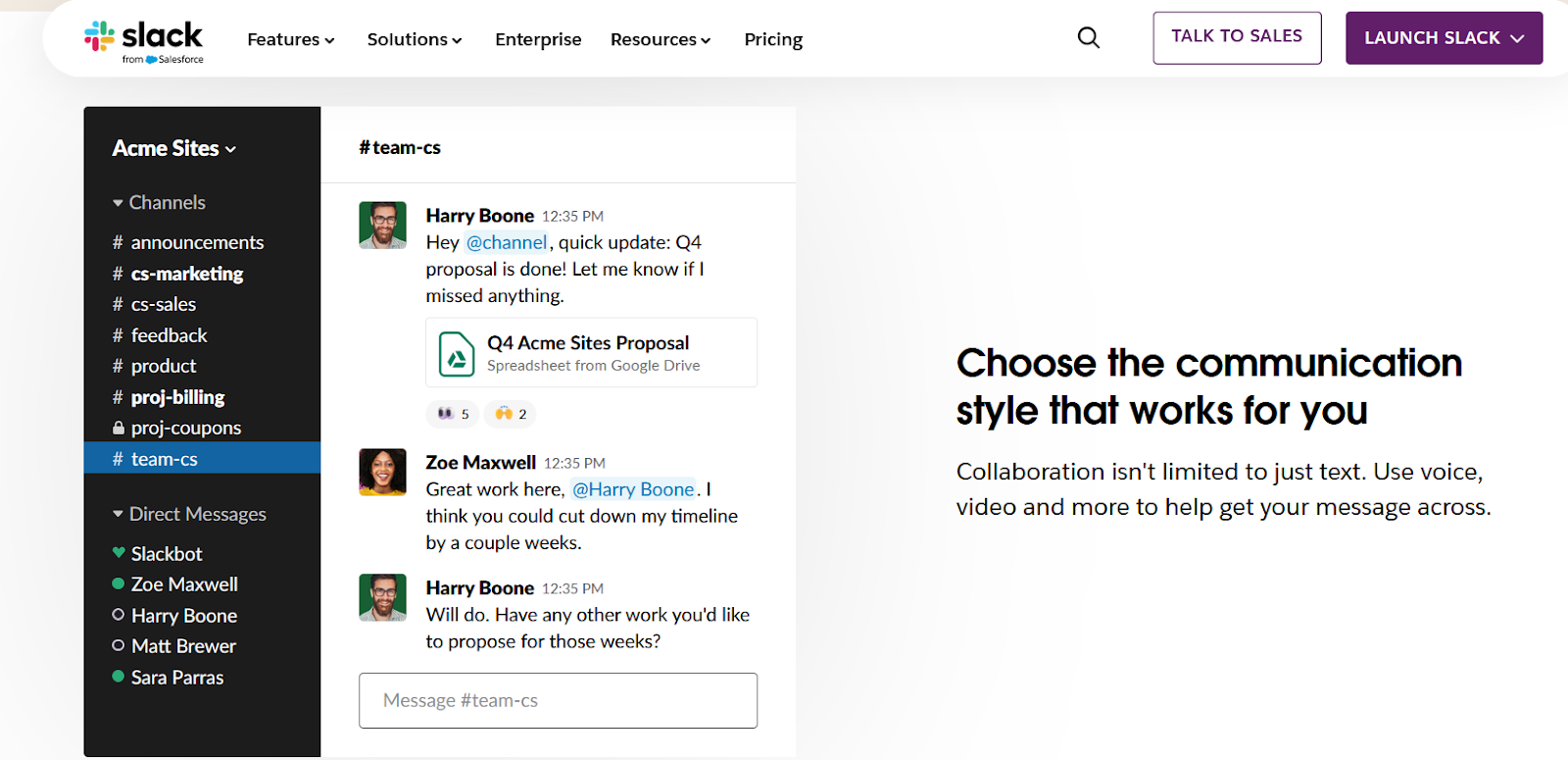Viewport: 1568px width, 760px height.
Task: Click the hash icon beside announcements
Action: click(x=118, y=242)
